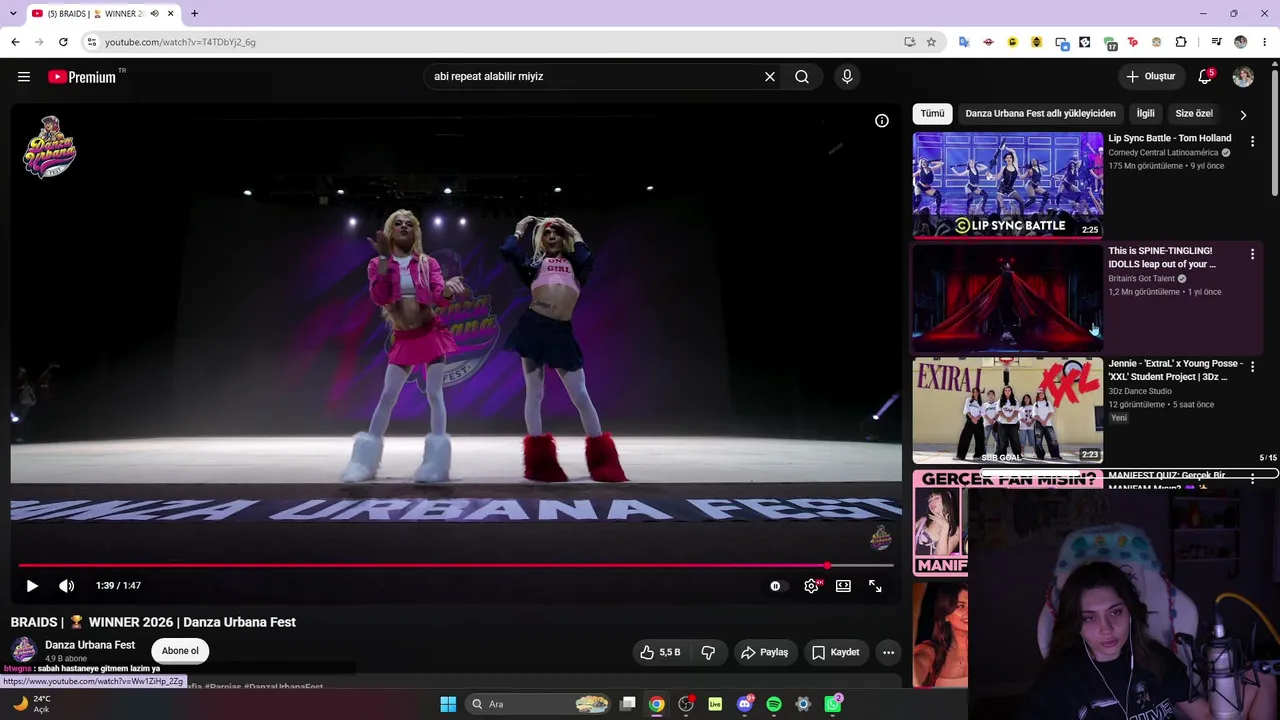Start voice search with the microphone

847,77
